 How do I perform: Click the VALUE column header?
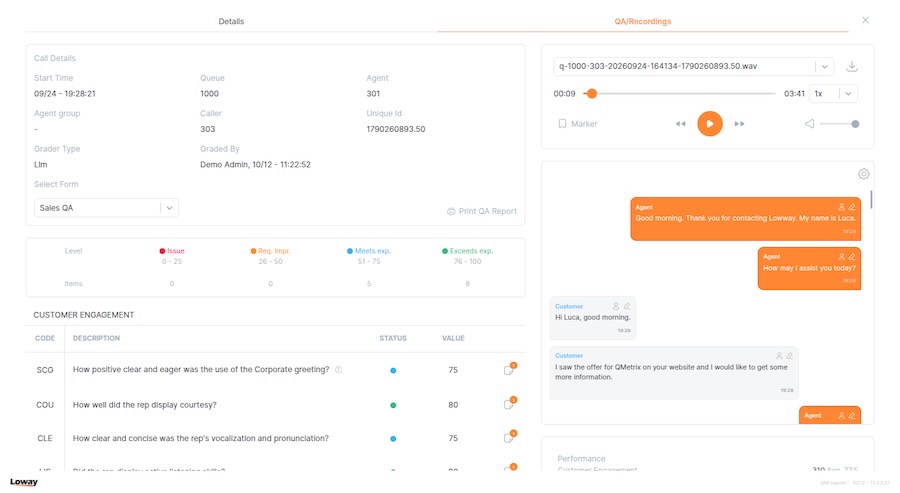click(453, 338)
